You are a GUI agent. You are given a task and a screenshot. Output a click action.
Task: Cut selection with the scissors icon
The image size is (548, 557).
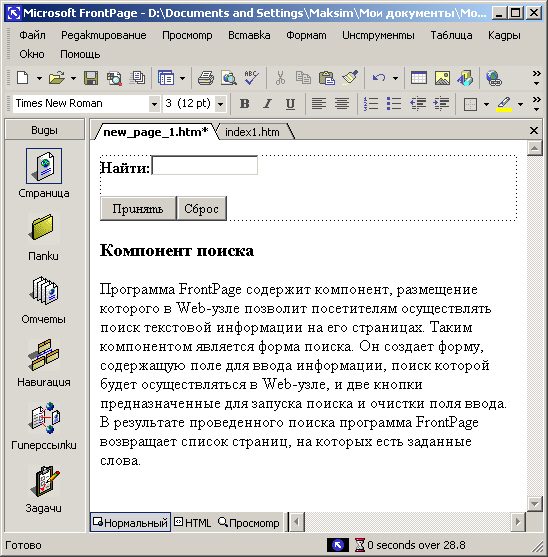(281, 78)
